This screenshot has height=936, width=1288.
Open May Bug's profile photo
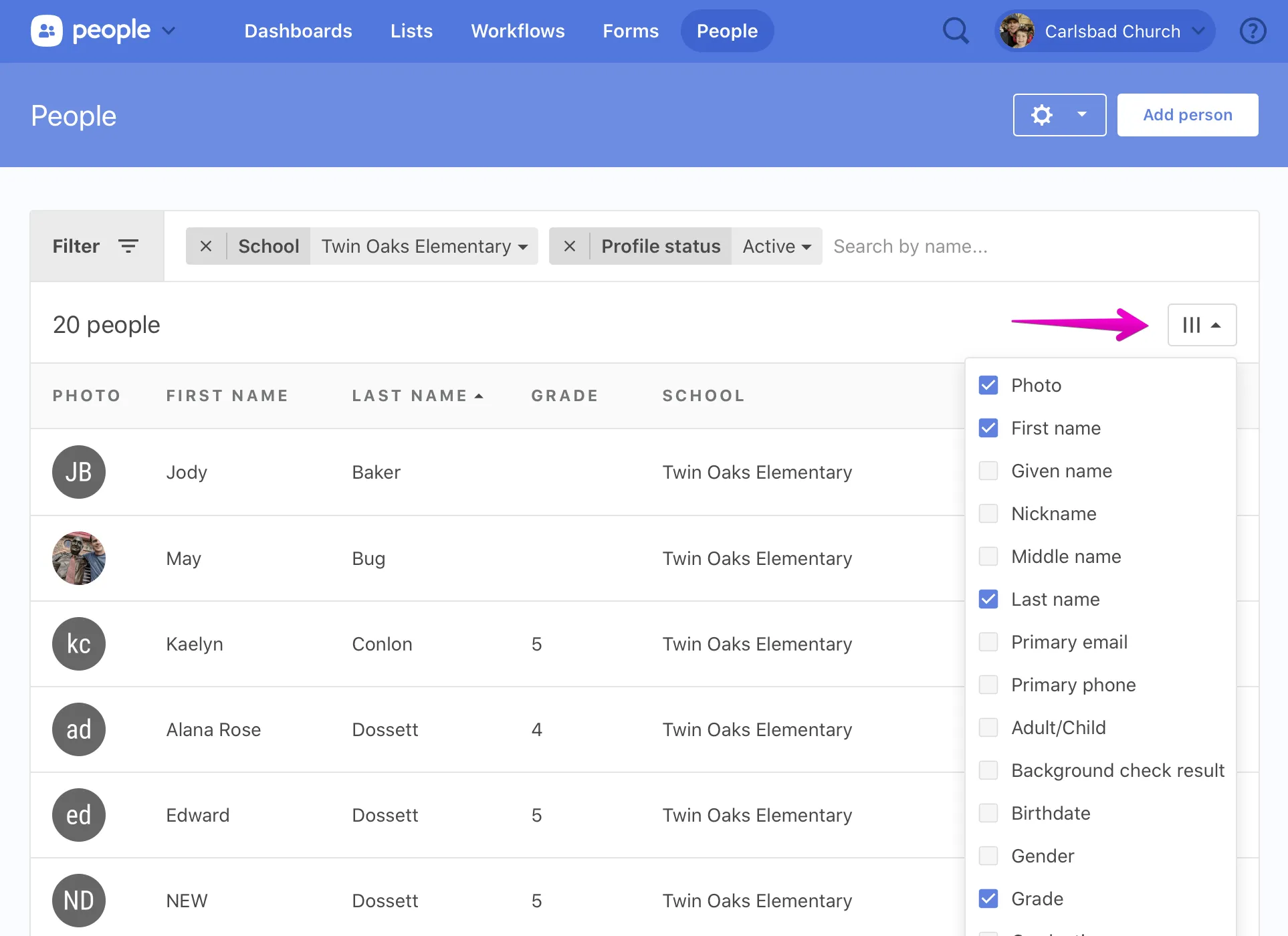[79, 558]
